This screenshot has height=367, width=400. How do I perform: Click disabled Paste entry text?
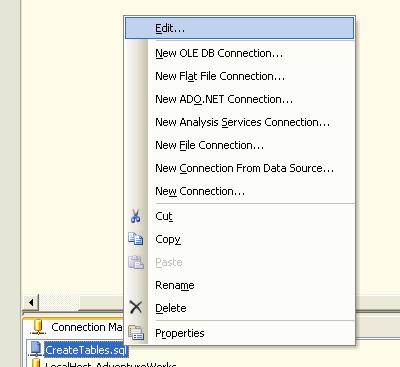(x=169, y=263)
